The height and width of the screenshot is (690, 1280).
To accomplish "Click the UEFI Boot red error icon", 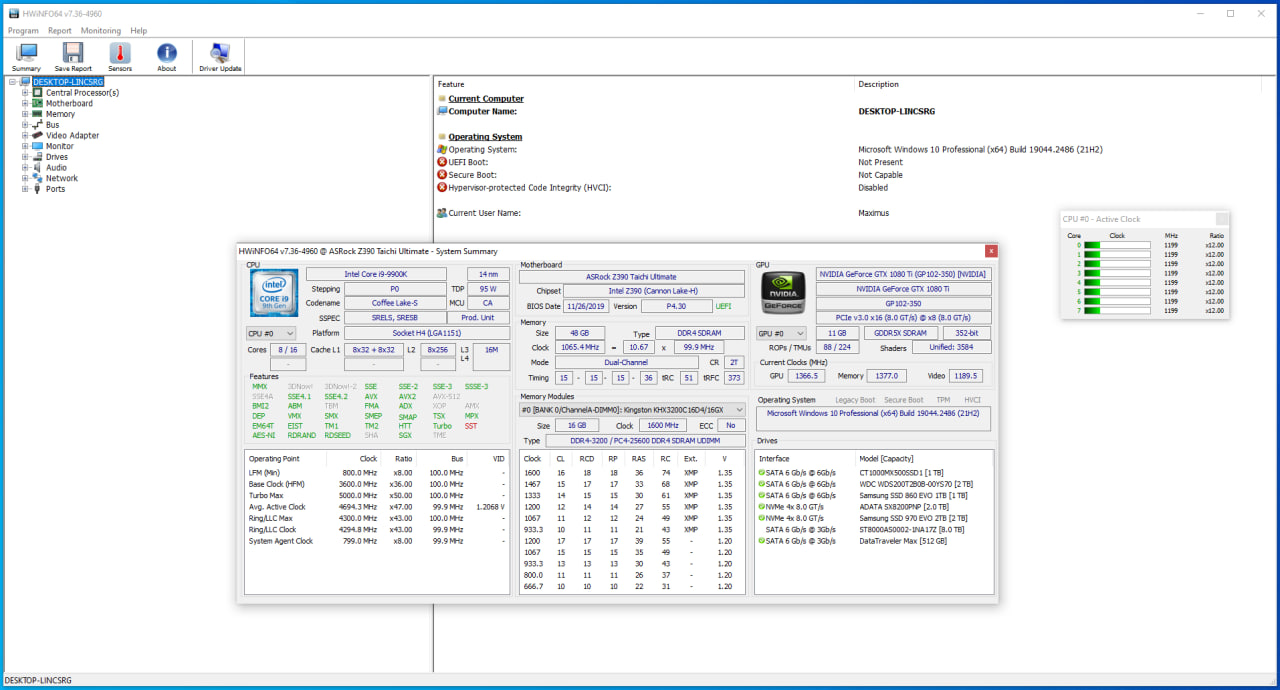I will coord(442,162).
